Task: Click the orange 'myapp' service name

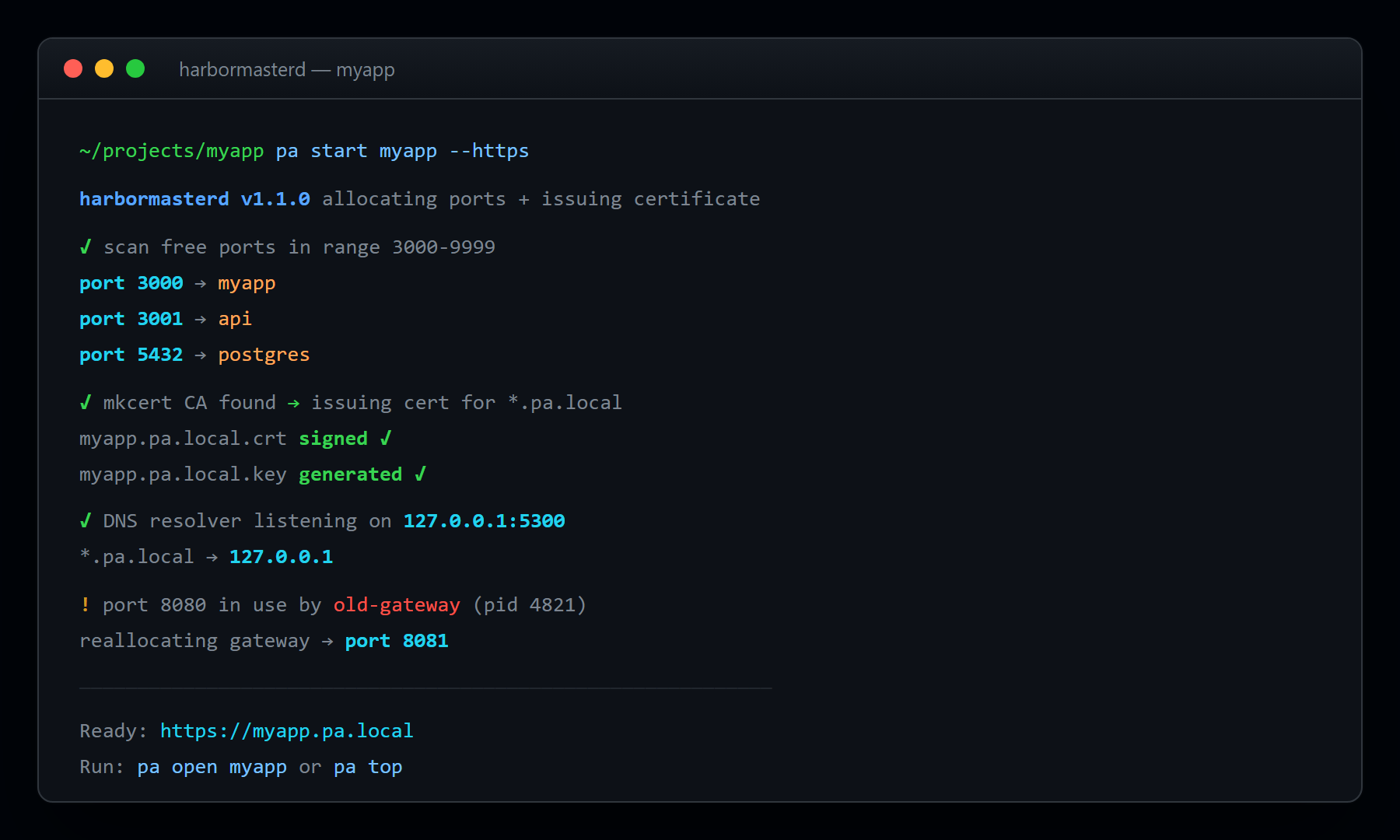Action: (x=247, y=283)
